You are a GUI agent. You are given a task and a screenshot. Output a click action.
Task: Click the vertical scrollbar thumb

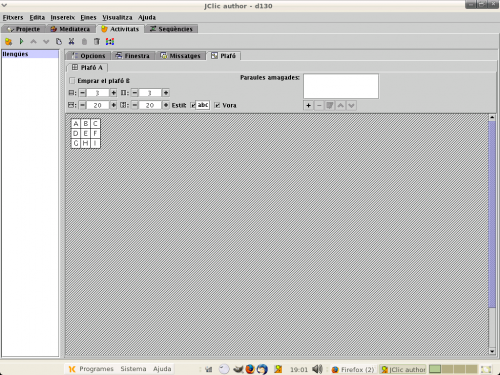pyautogui.click(x=492, y=214)
